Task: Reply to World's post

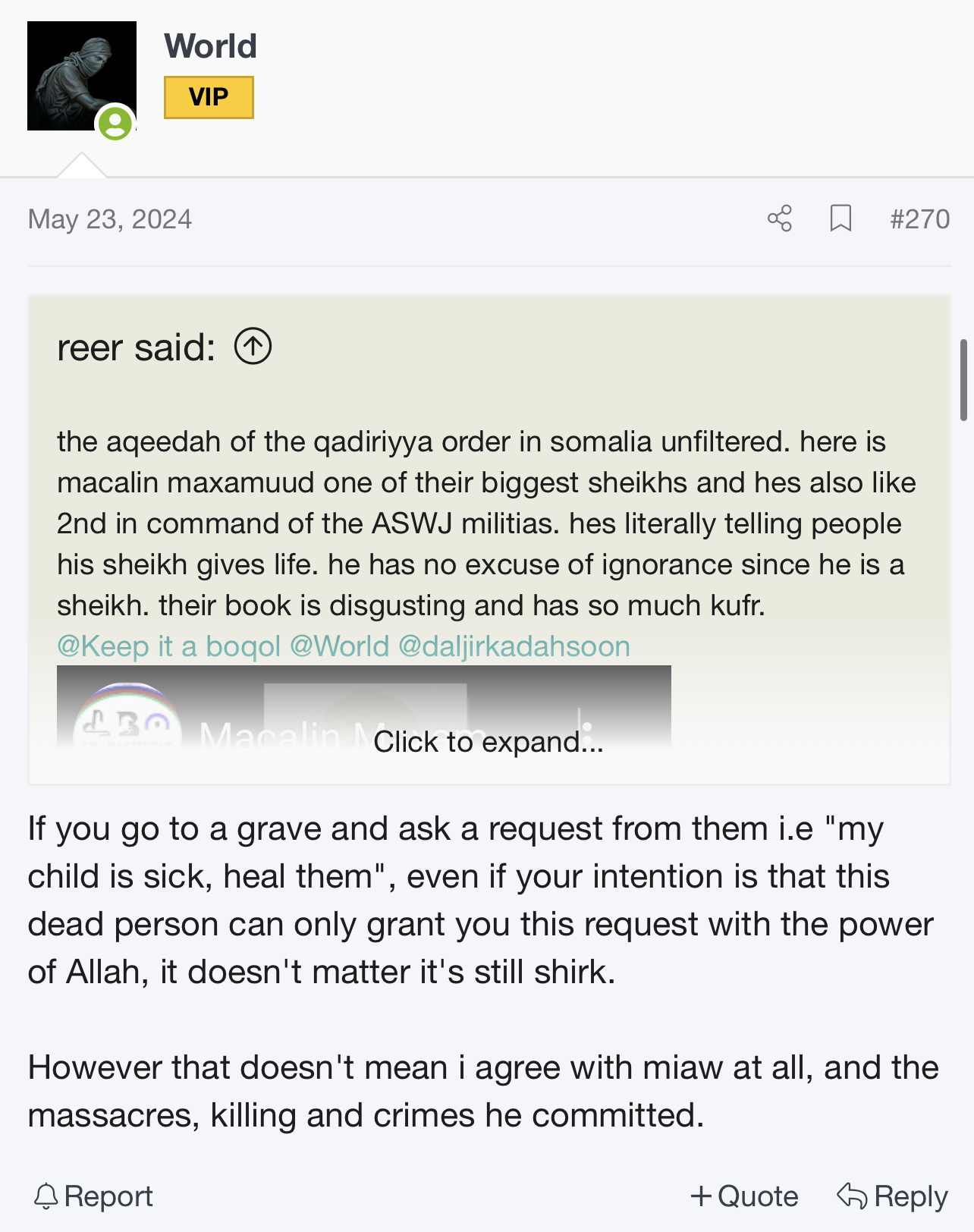Action: click(x=892, y=1196)
